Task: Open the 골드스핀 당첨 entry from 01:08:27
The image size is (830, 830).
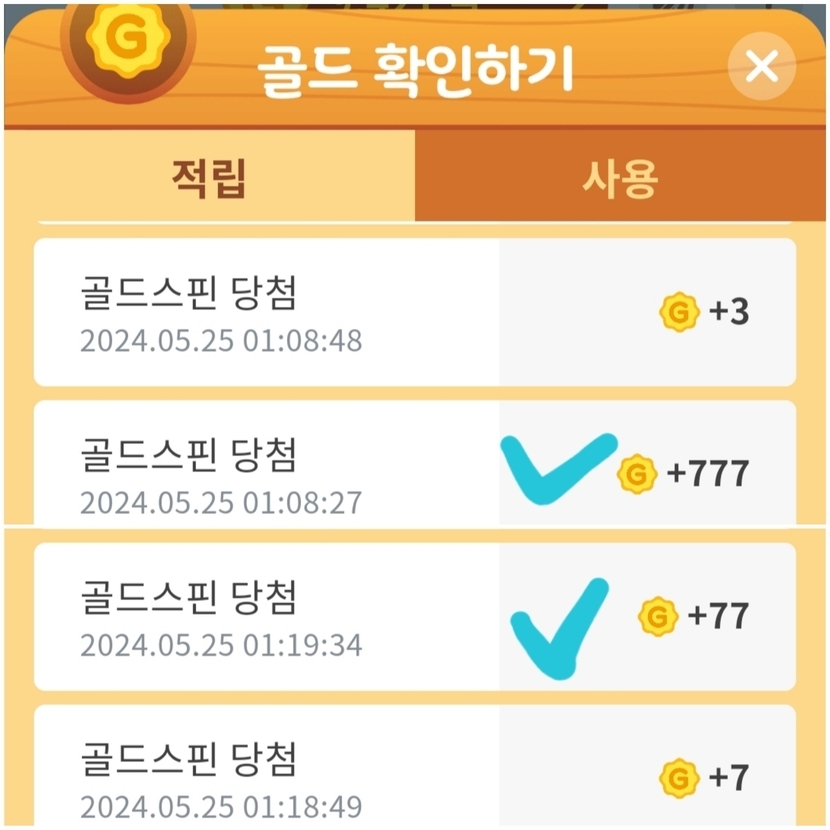Action: 188,455
